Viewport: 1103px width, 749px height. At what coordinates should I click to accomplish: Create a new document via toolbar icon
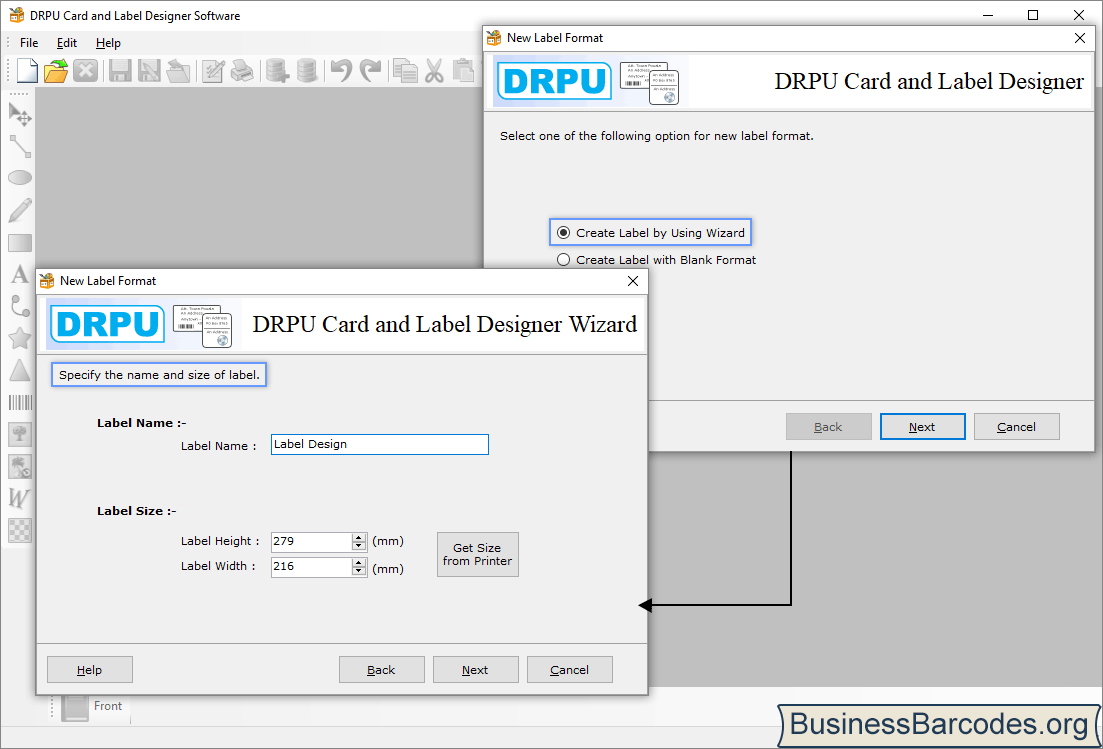pyautogui.click(x=27, y=70)
